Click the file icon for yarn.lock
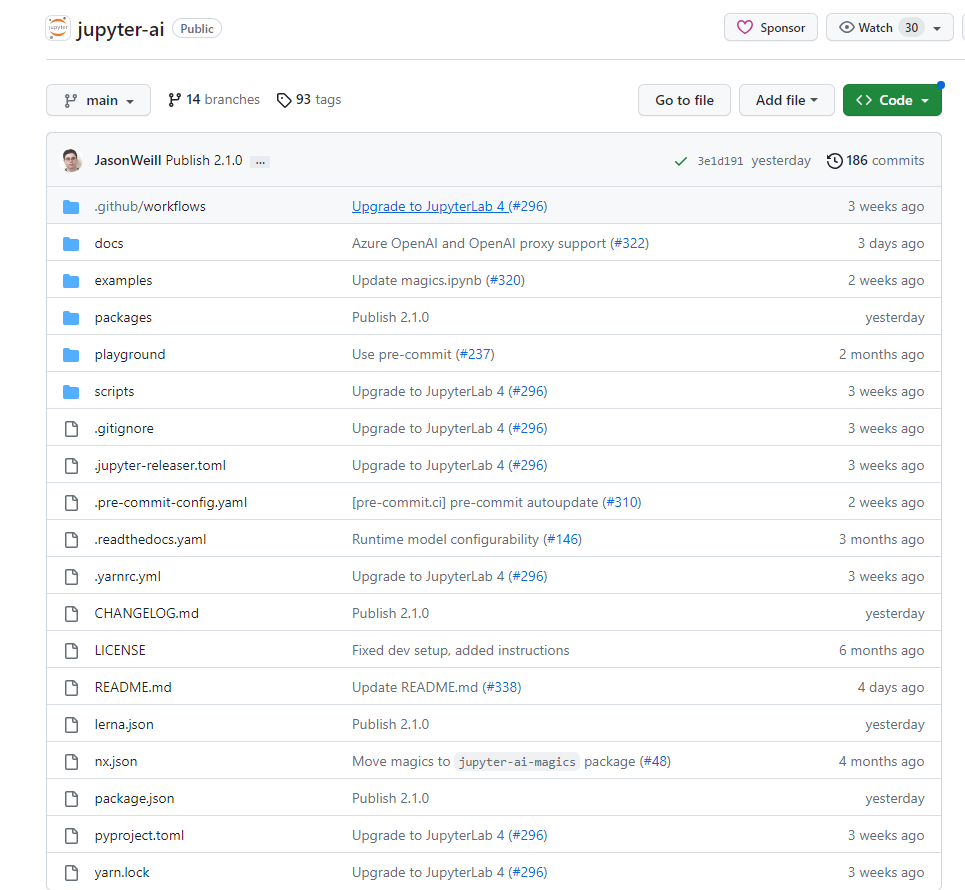The width and height of the screenshot is (965, 890). [x=71, y=872]
